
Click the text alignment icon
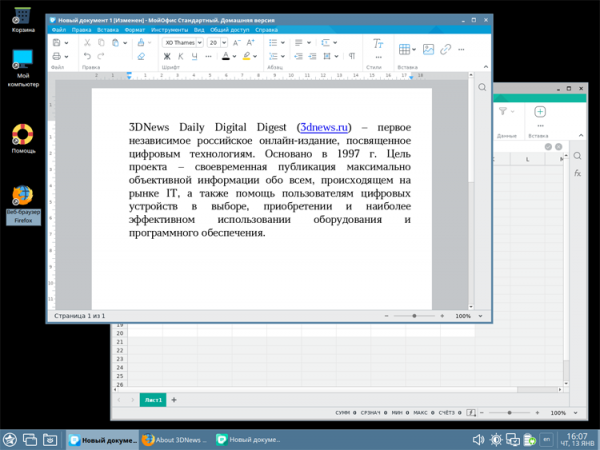299,42
